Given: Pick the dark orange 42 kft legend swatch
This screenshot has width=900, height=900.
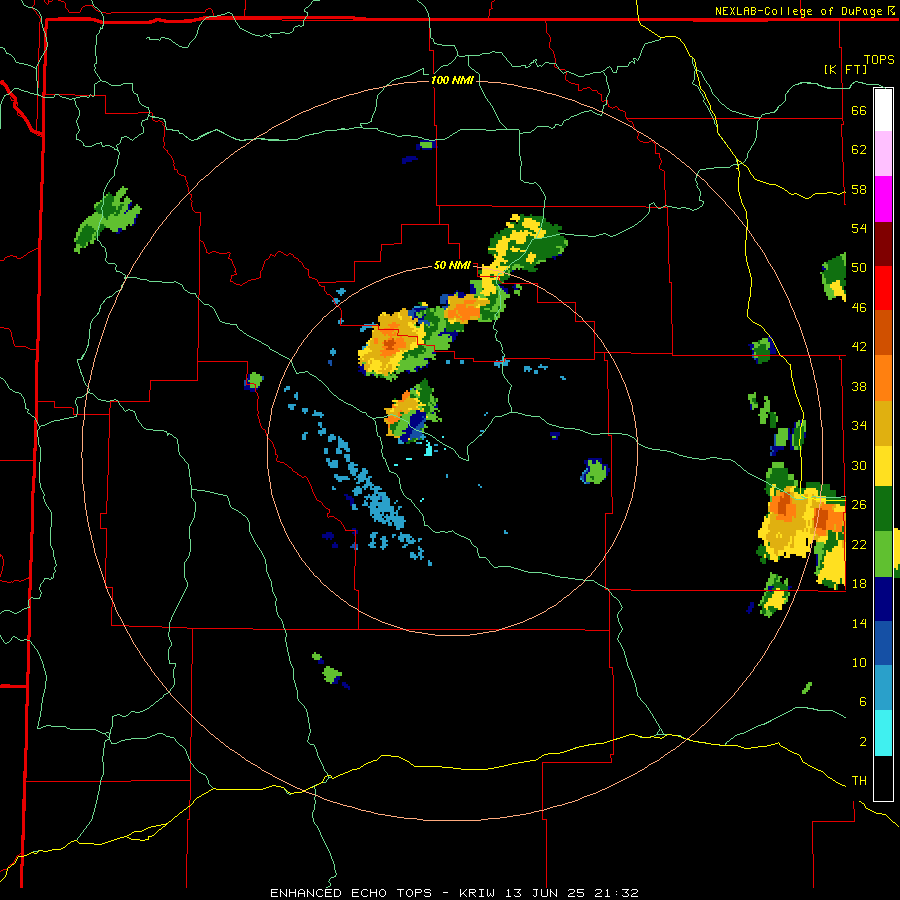Looking at the screenshot, I should pyautogui.click(x=883, y=332).
